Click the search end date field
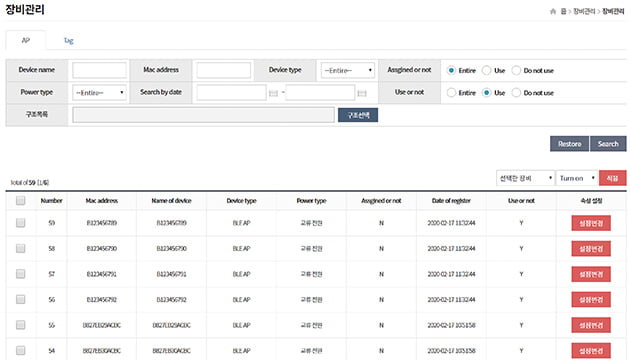 pyautogui.click(x=320, y=93)
